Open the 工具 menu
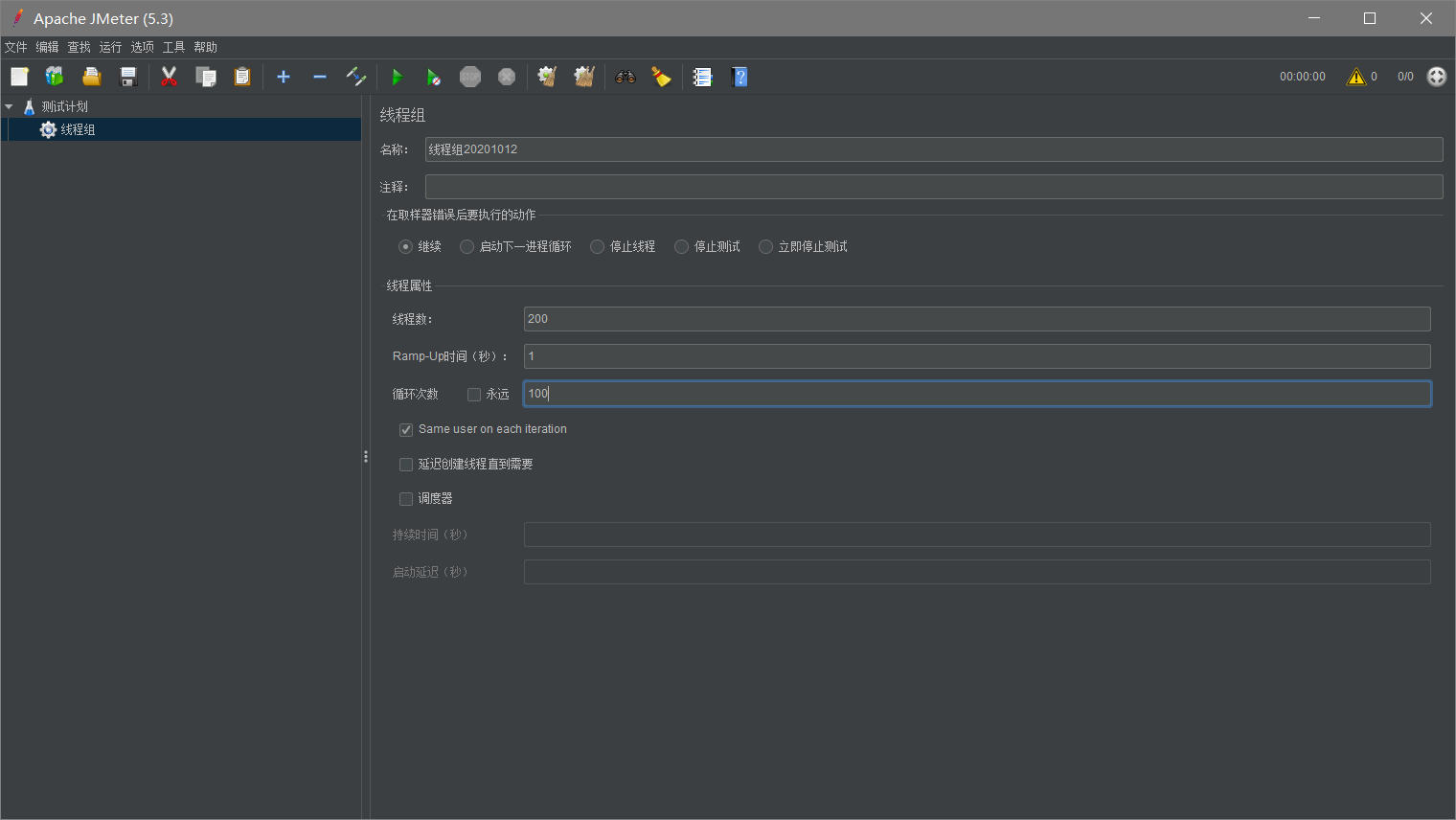The image size is (1456, 820). pos(173,47)
